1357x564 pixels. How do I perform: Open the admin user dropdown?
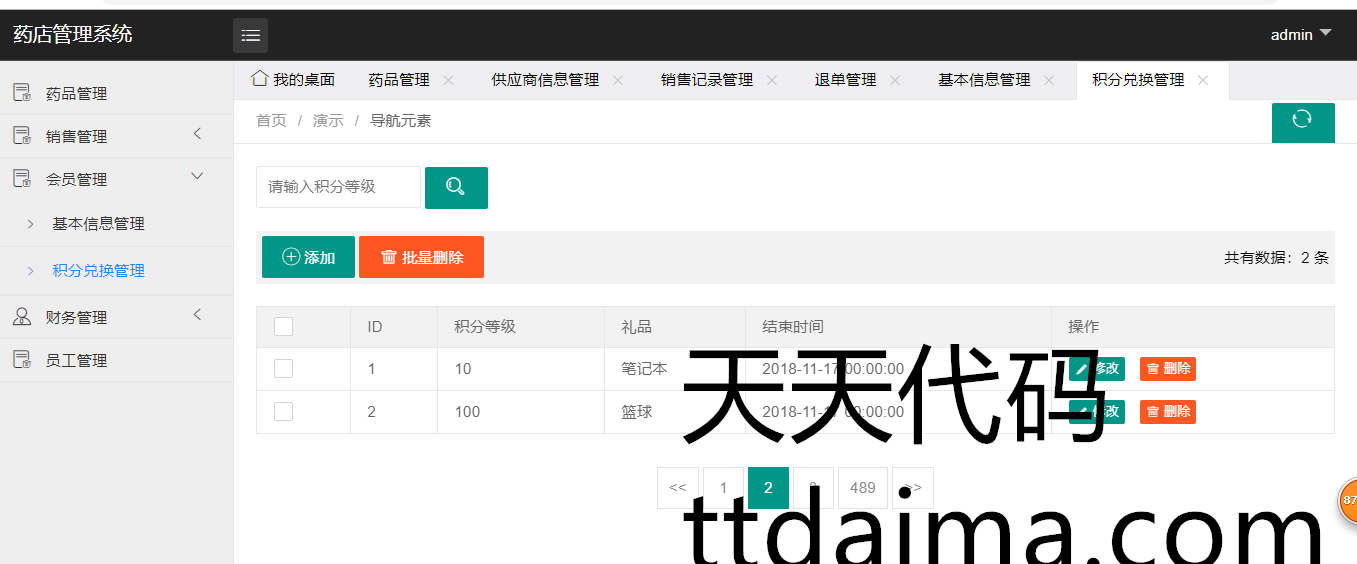coord(1300,35)
